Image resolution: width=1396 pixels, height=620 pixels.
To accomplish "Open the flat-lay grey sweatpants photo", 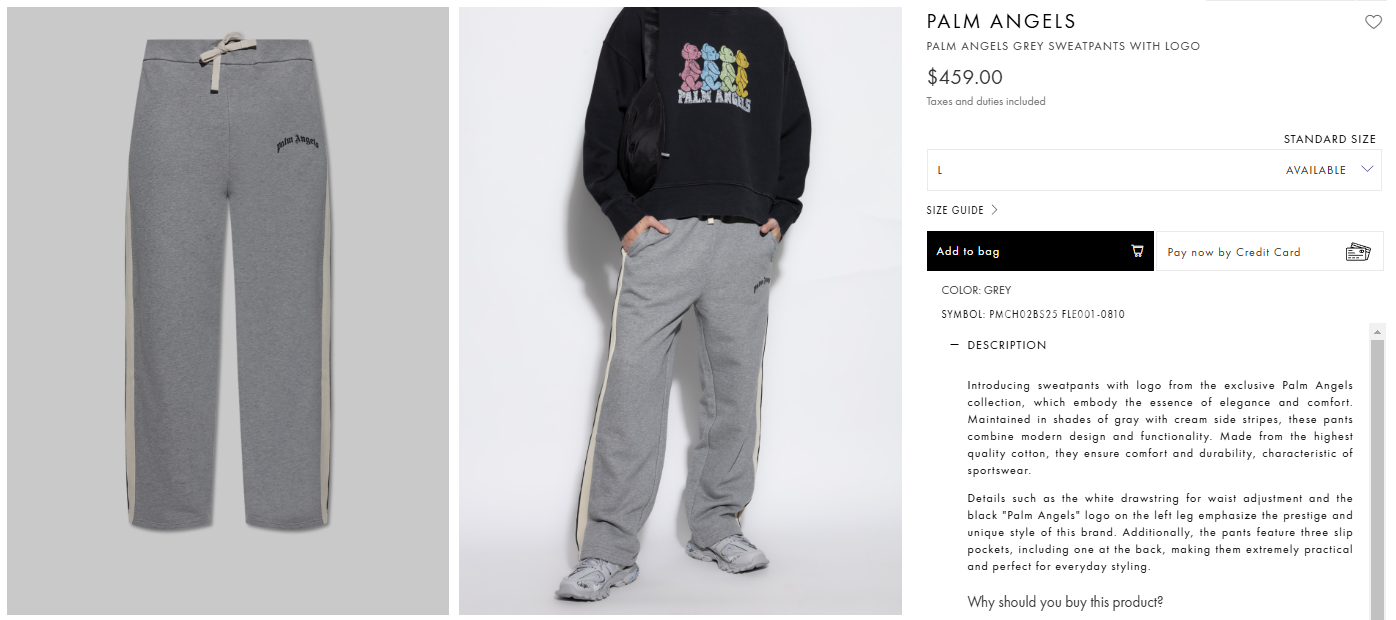I will click(228, 311).
